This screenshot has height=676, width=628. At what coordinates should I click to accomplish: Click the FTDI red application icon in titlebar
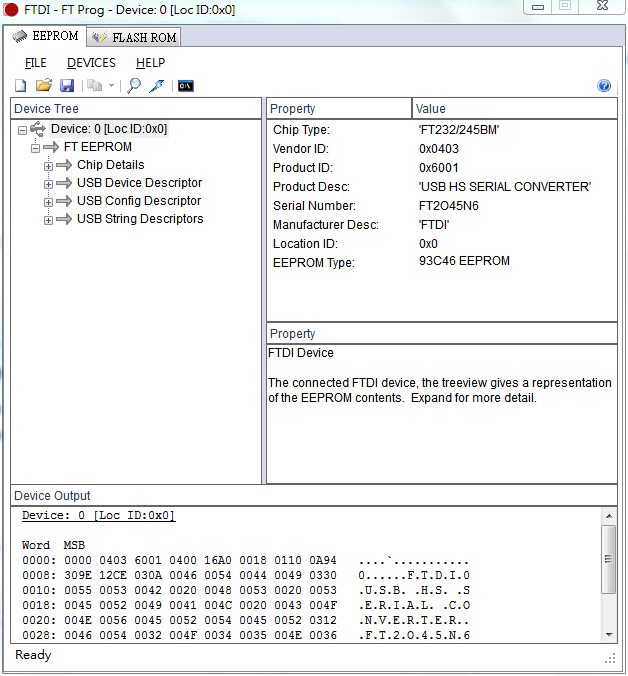(10, 9)
